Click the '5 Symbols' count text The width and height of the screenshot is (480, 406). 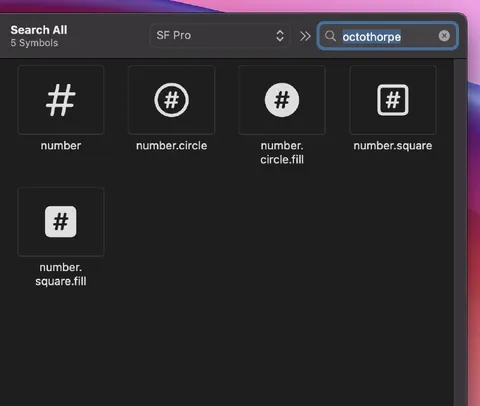34,43
